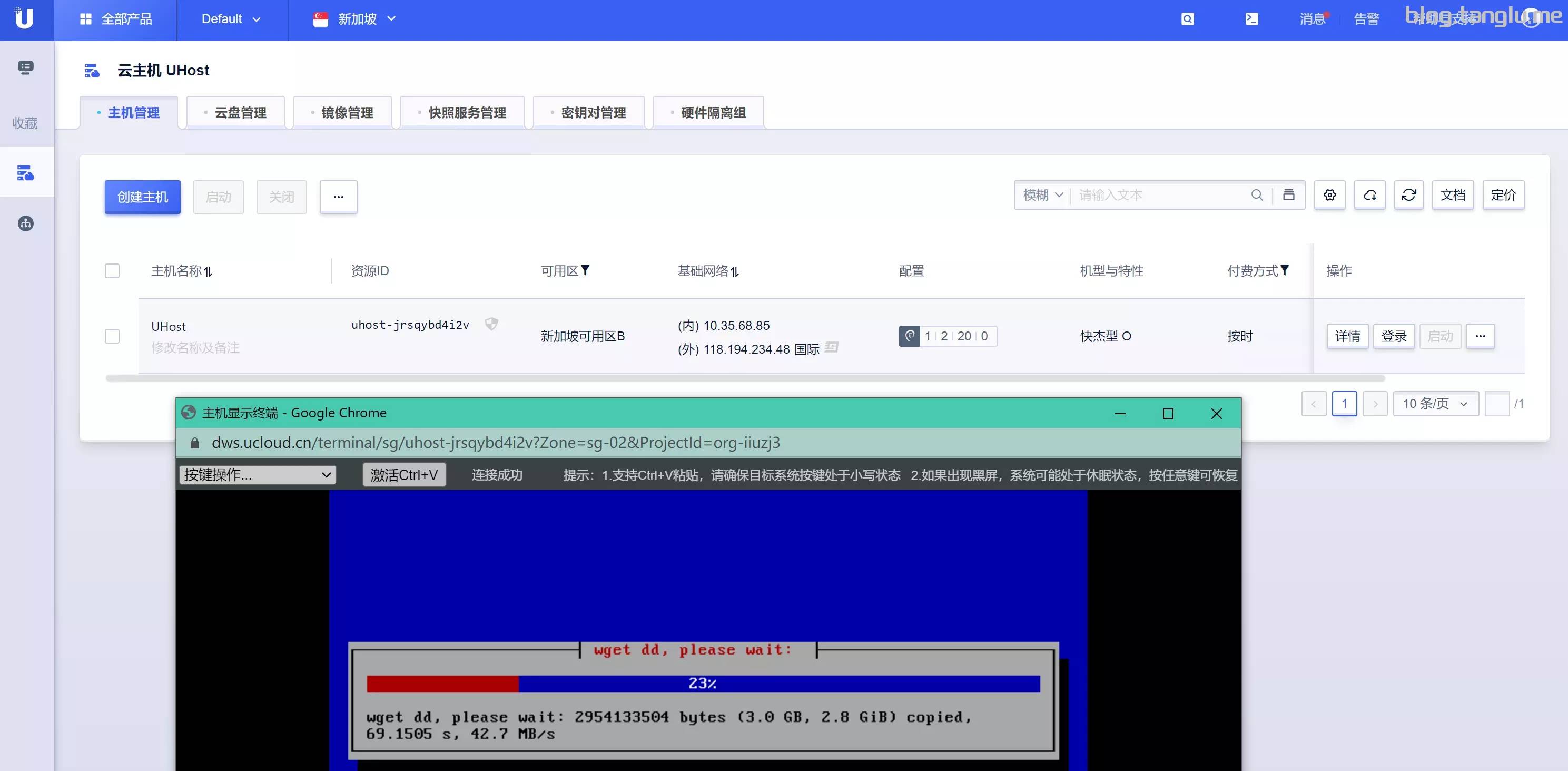1568x771 pixels.
Task: Expand the Default project dropdown
Action: tap(231, 19)
